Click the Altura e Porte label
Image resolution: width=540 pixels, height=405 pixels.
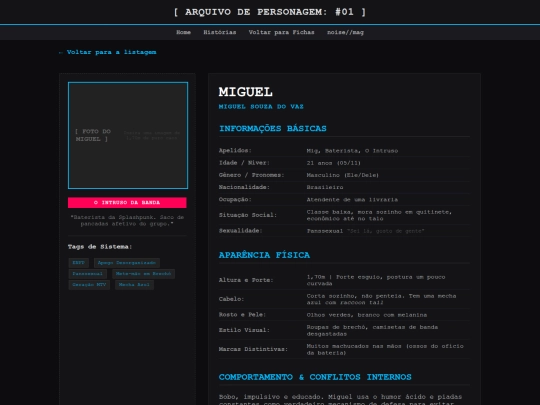(246, 280)
